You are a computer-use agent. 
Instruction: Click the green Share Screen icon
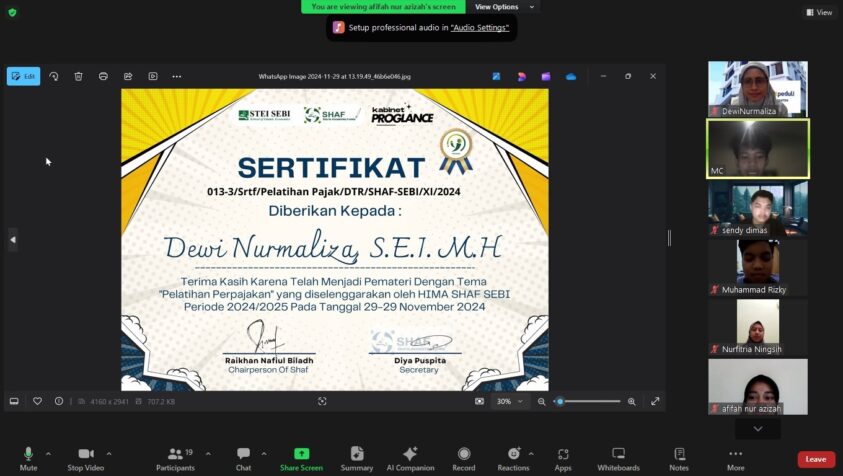[x=301, y=454]
